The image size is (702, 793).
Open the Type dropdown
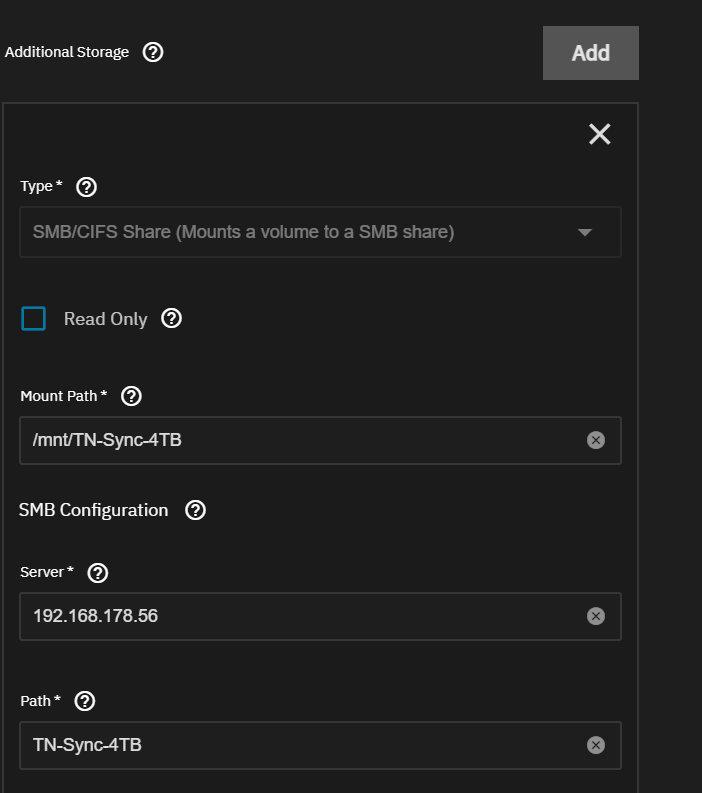point(320,232)
